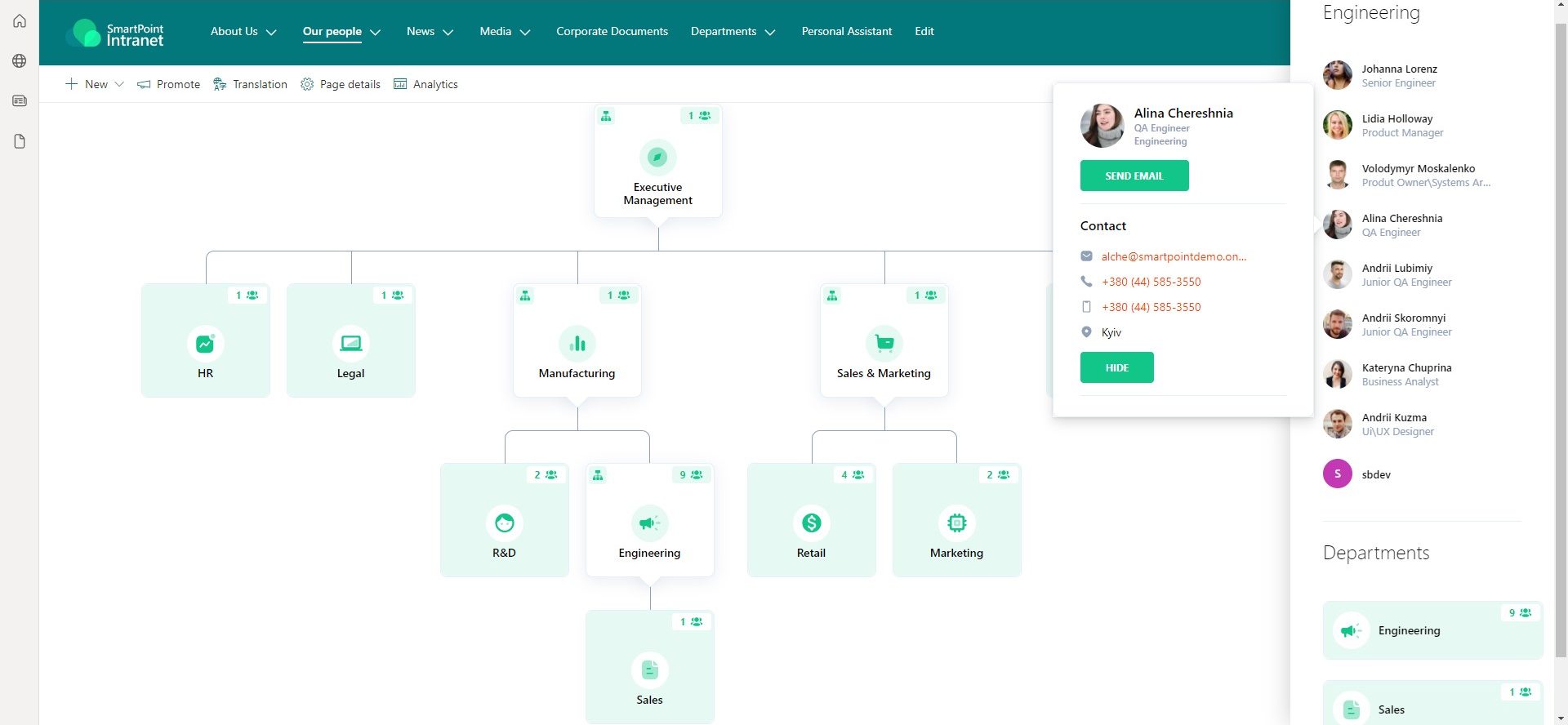Go to Personal Assistant page
Image resolution: width=1568 pixels, height=725 pixels.
point(846,32)
